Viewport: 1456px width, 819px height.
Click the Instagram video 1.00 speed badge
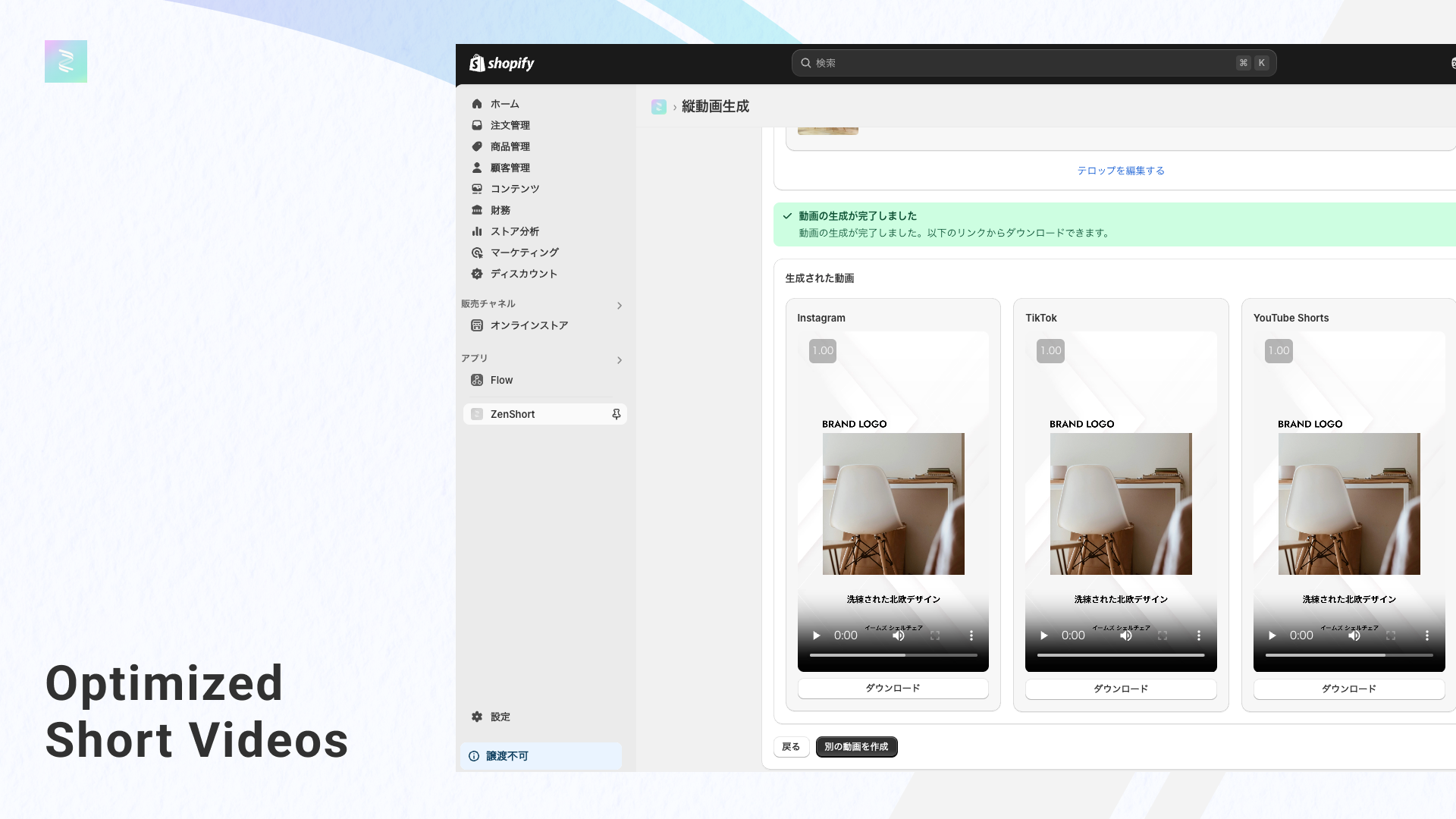pos(823,350)
